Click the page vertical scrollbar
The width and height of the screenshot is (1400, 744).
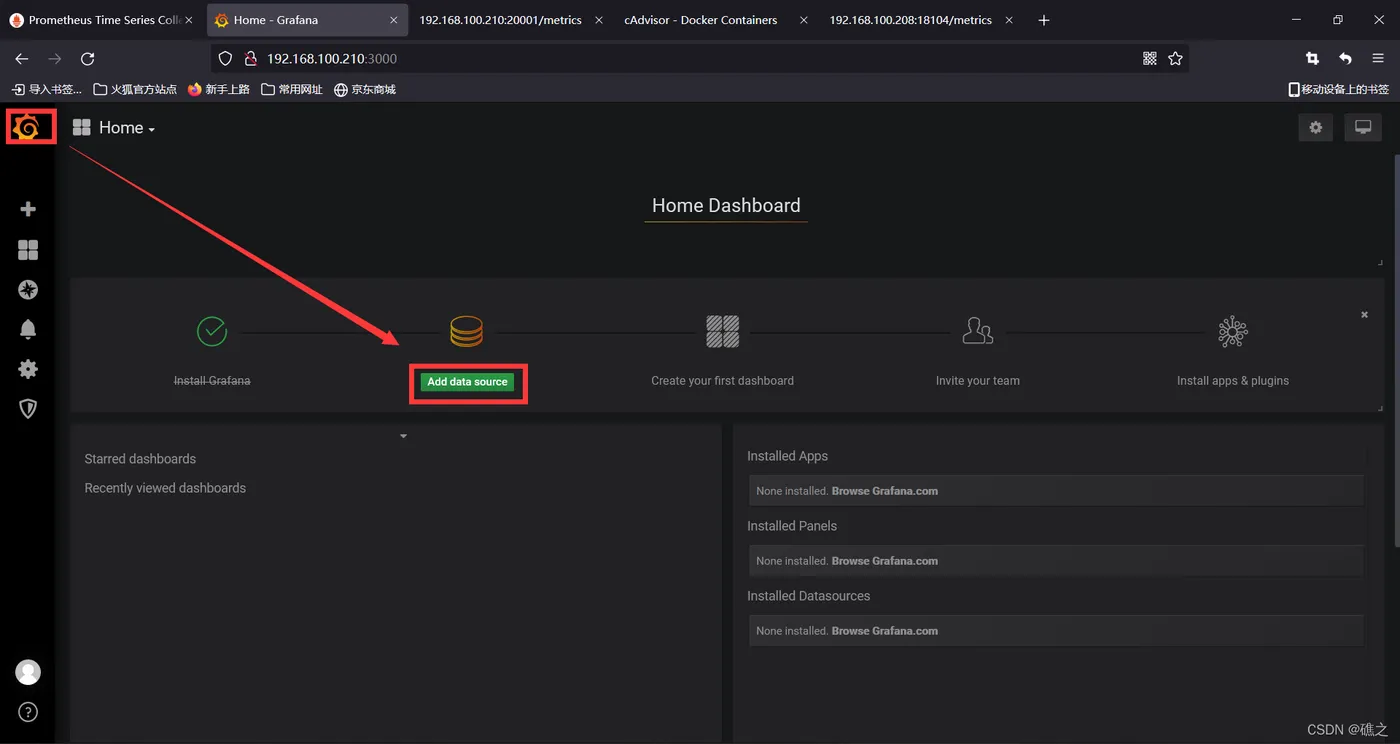pos(1396,350)
